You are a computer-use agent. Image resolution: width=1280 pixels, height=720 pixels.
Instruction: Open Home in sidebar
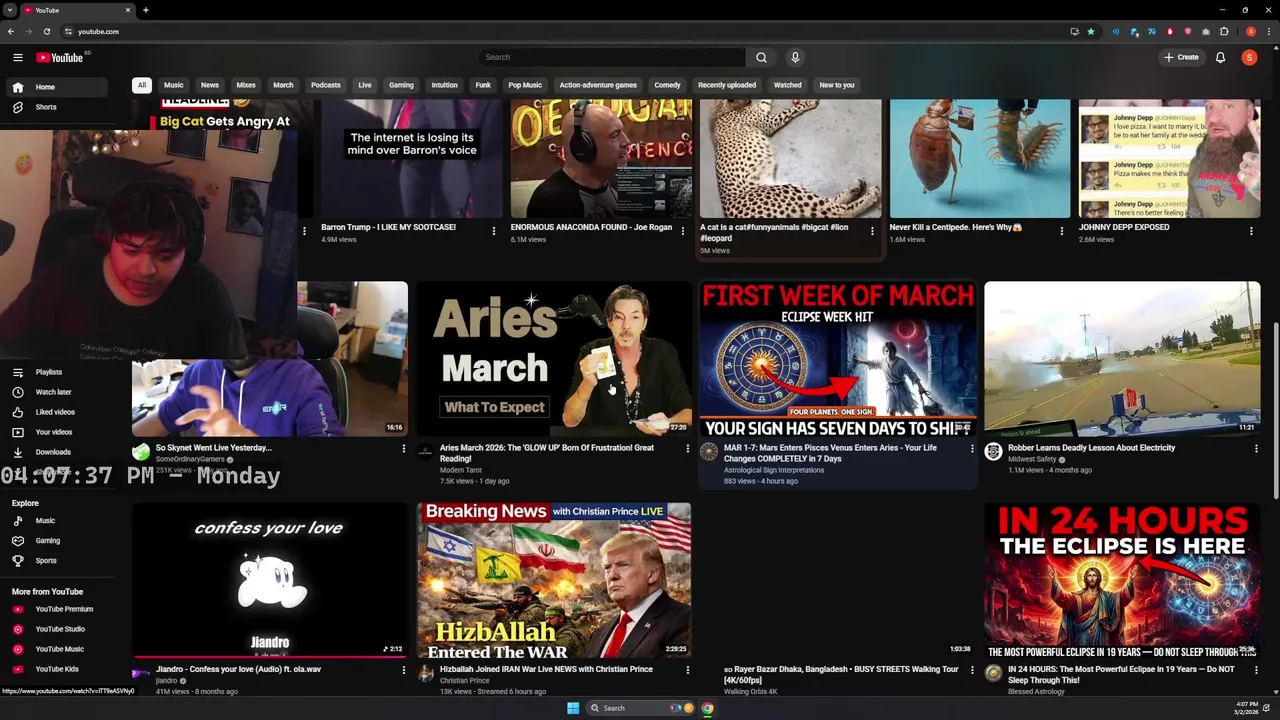click(55, 87)
